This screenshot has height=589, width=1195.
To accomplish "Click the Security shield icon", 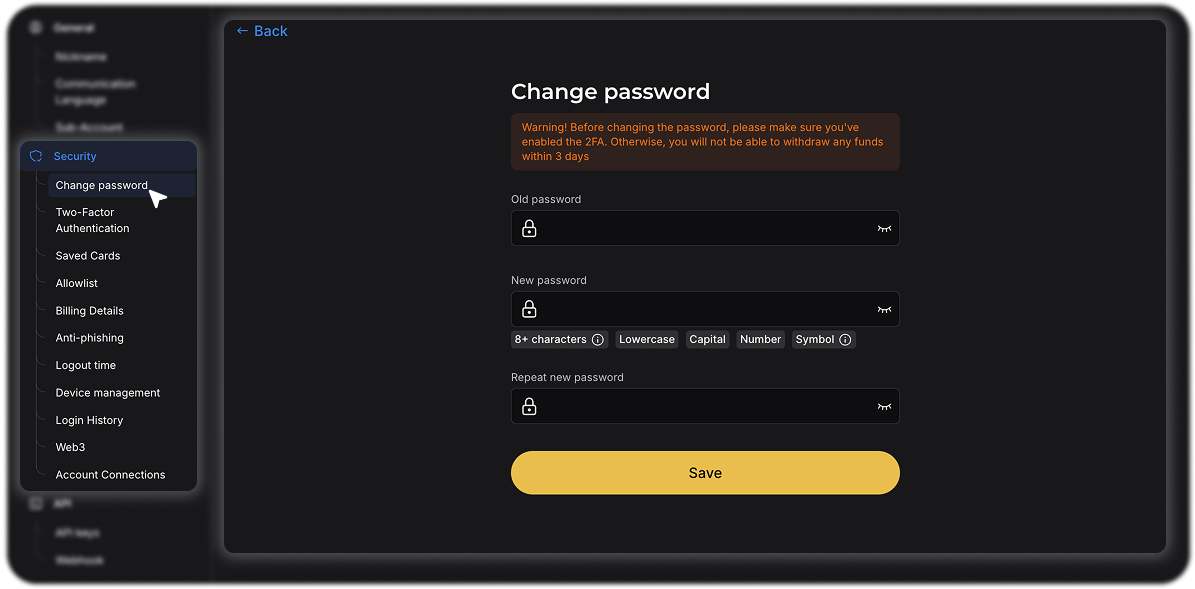I will pyautogui.click(x=36, y=156).
